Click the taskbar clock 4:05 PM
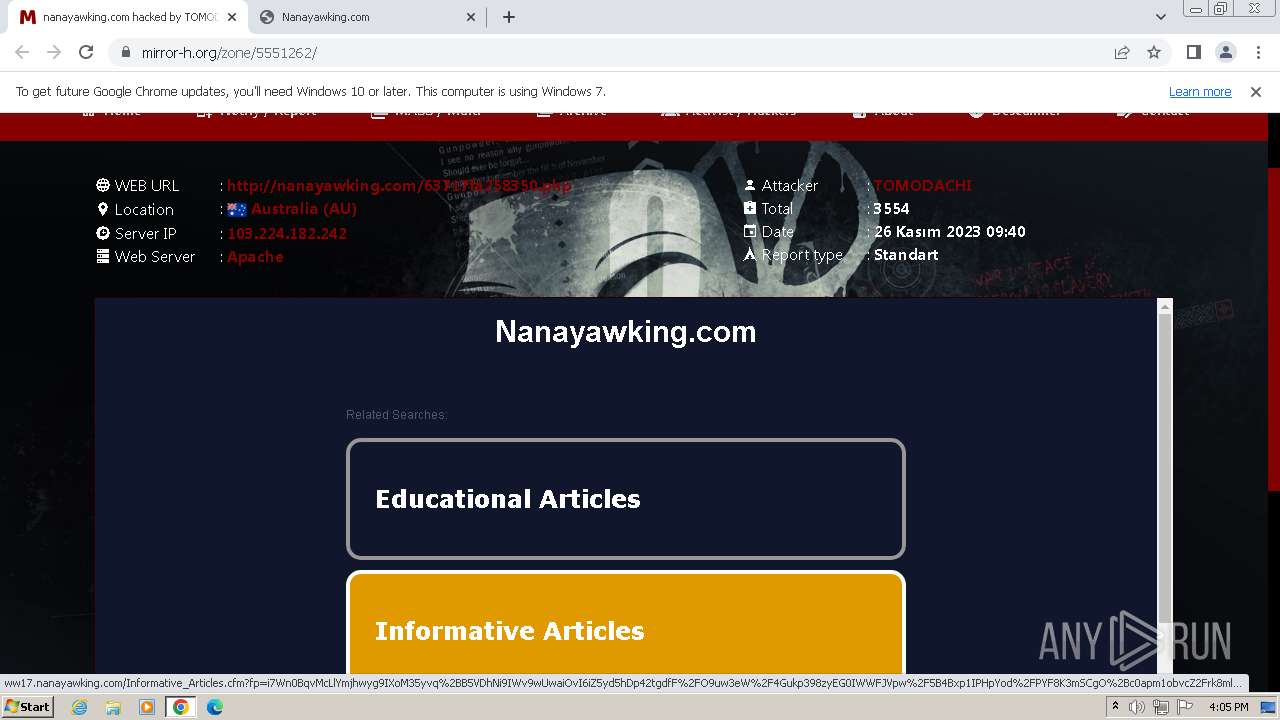The height and width of the screenshot is (720, 1280). 1229,707
